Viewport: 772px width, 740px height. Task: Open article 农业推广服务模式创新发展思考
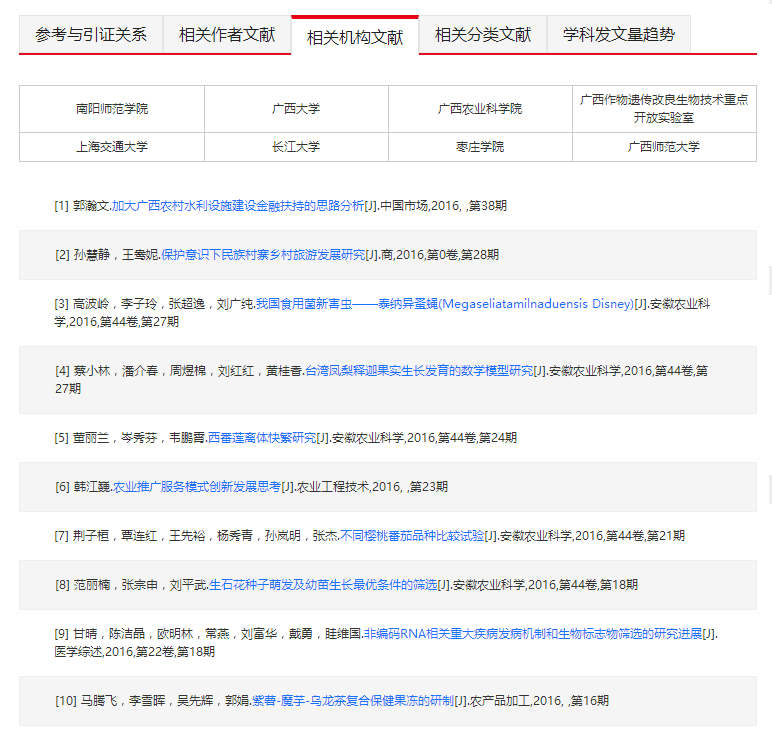click(197, 487)
